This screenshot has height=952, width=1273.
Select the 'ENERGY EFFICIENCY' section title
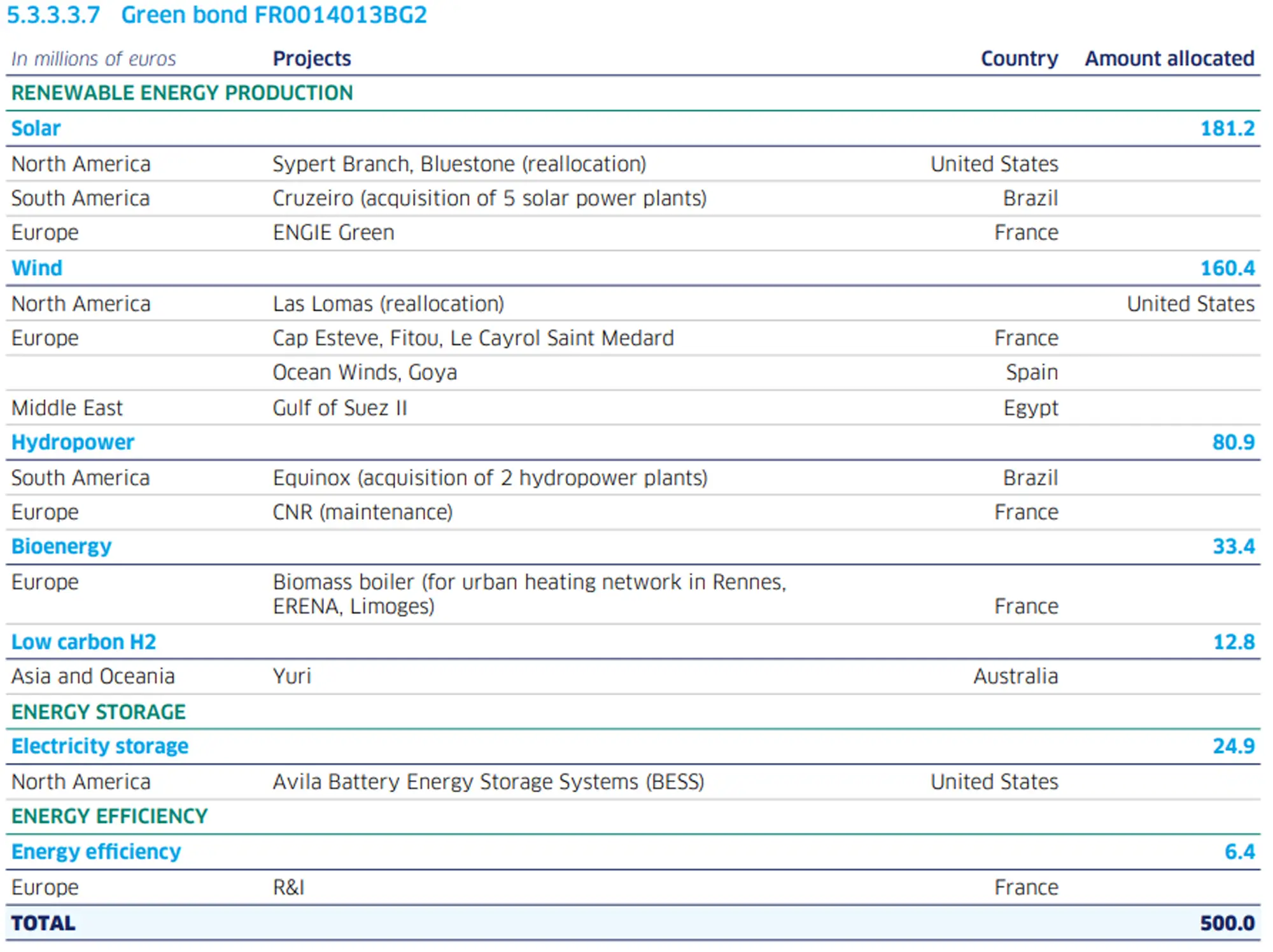(109, 816)
